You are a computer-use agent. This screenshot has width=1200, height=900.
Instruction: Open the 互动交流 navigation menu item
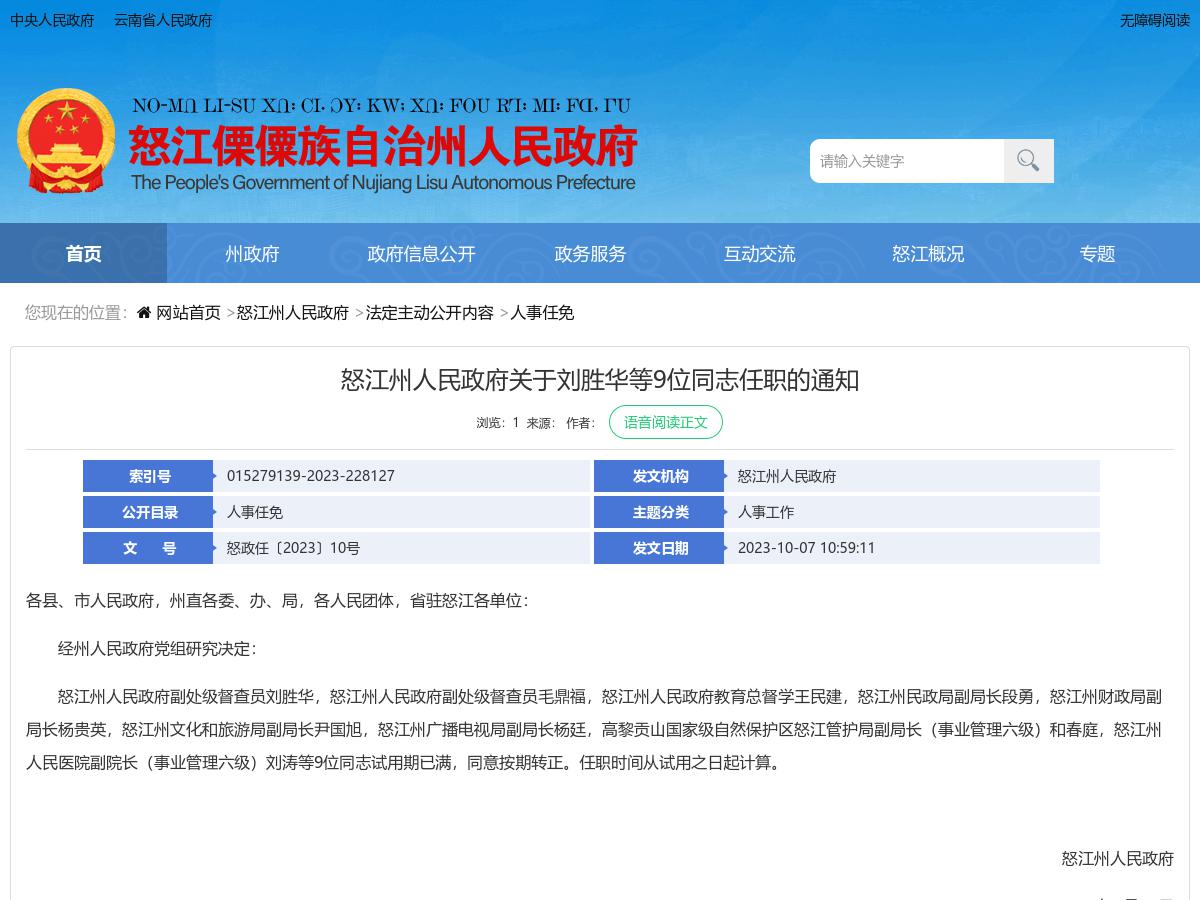759,254
